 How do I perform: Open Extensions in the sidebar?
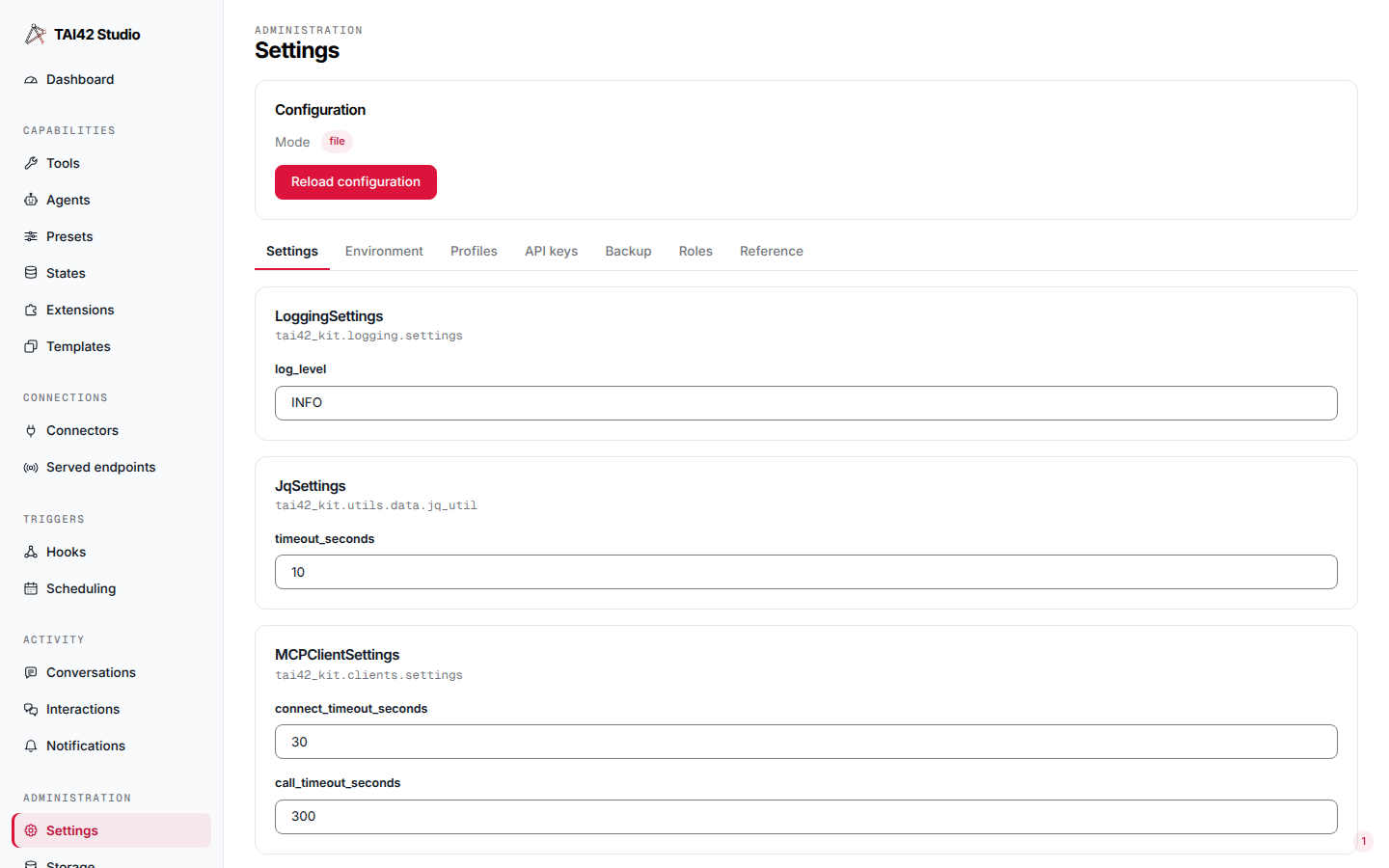111,311
